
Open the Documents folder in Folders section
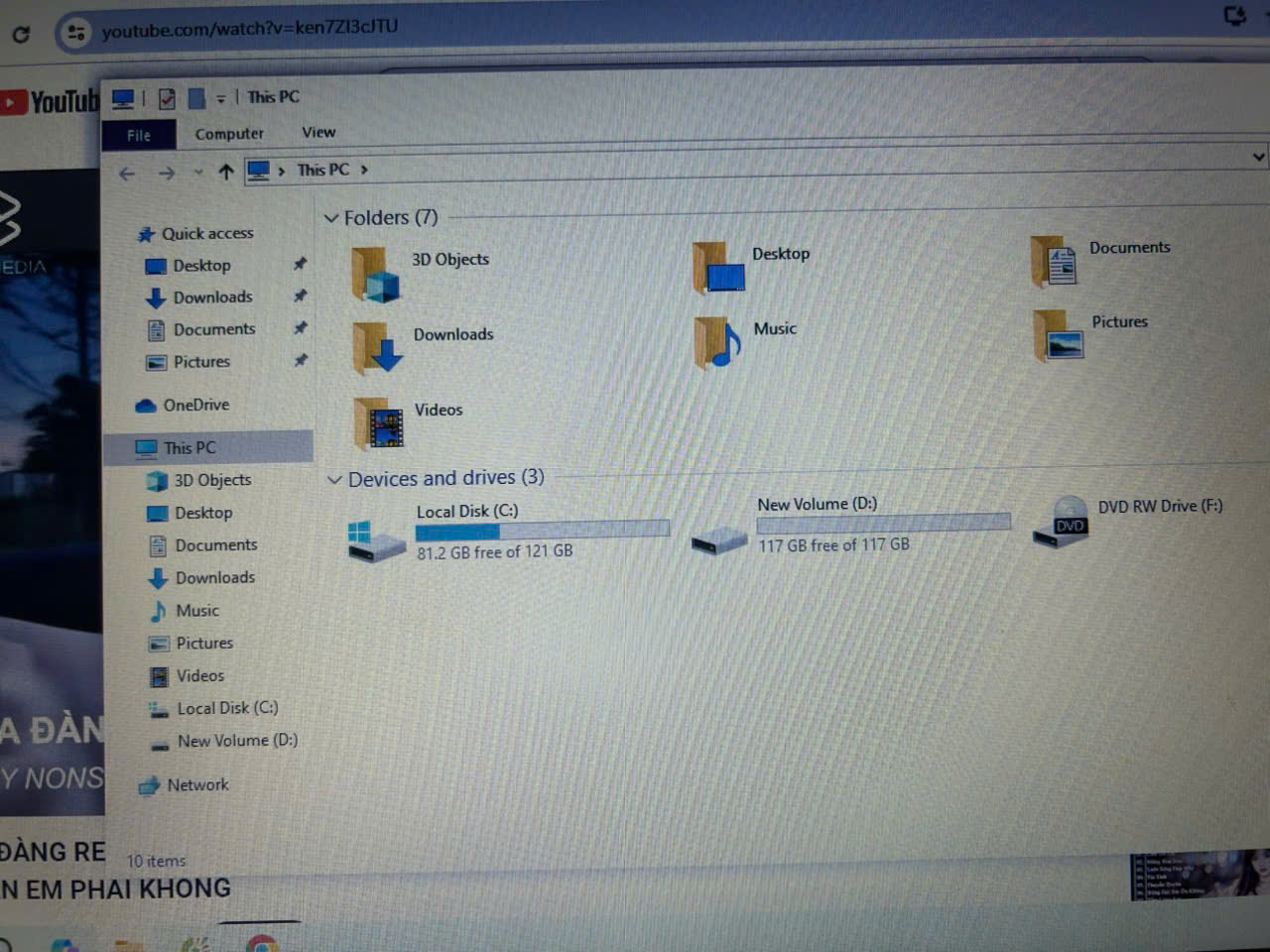(x=1055, y=261)
